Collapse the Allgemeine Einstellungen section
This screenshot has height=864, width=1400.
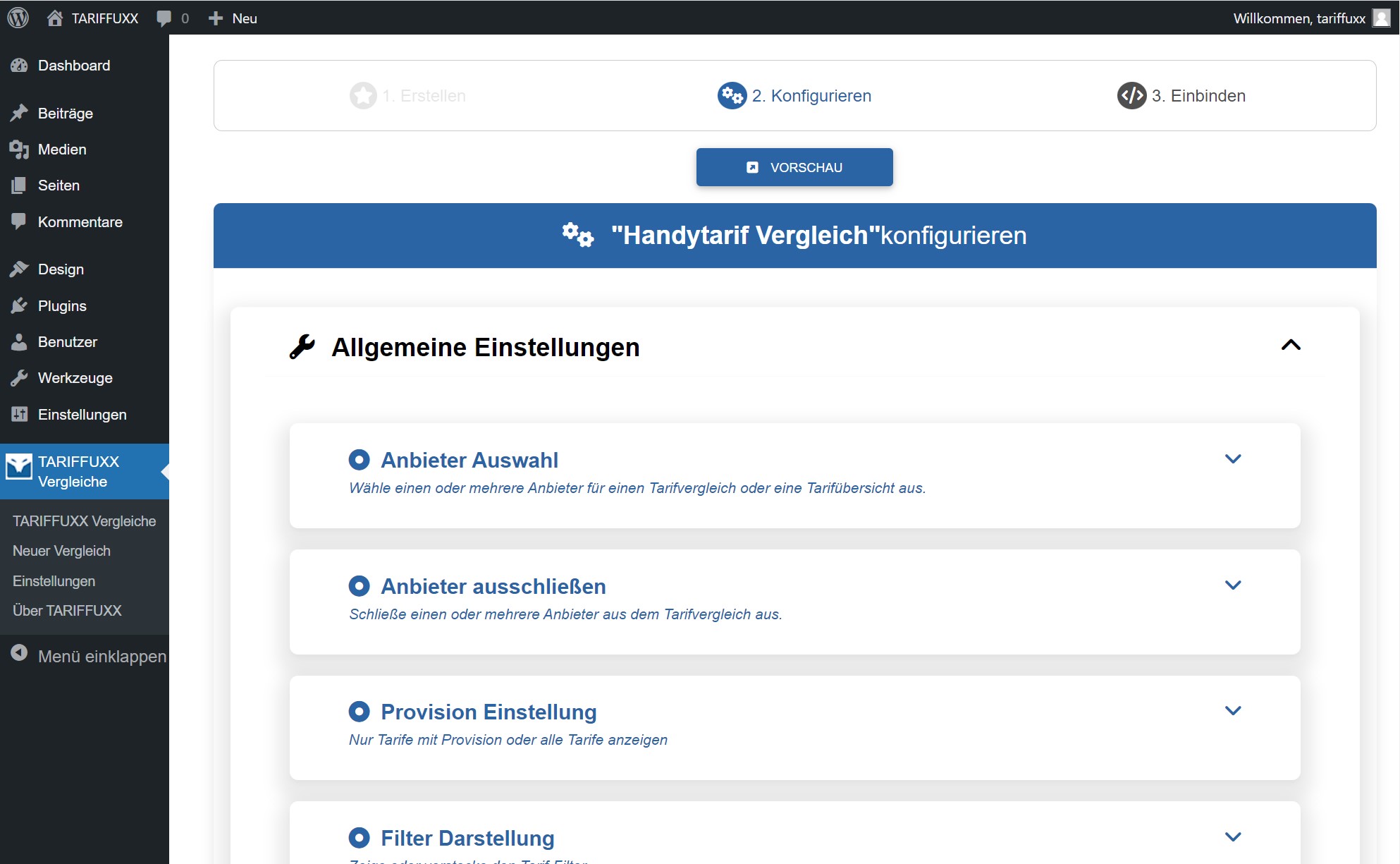[x=1291, y=345]
